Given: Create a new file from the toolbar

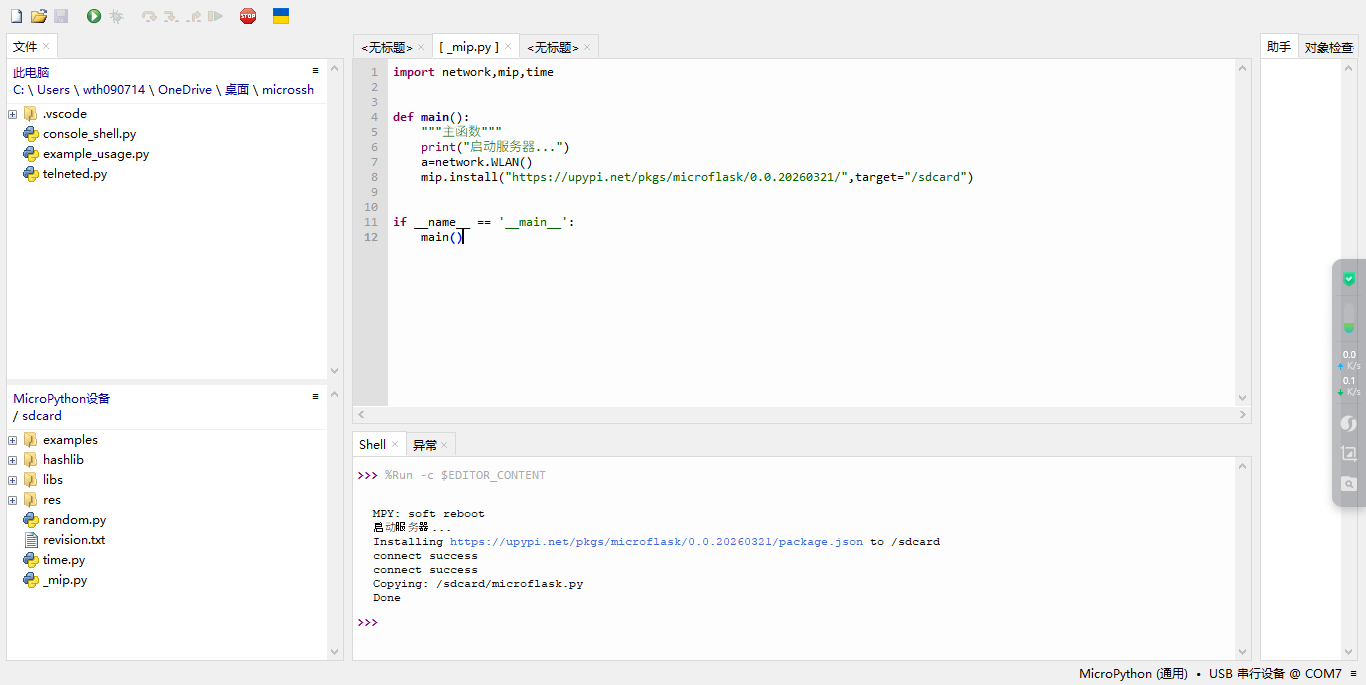Looking at the screenshot, I should [16, 16].
